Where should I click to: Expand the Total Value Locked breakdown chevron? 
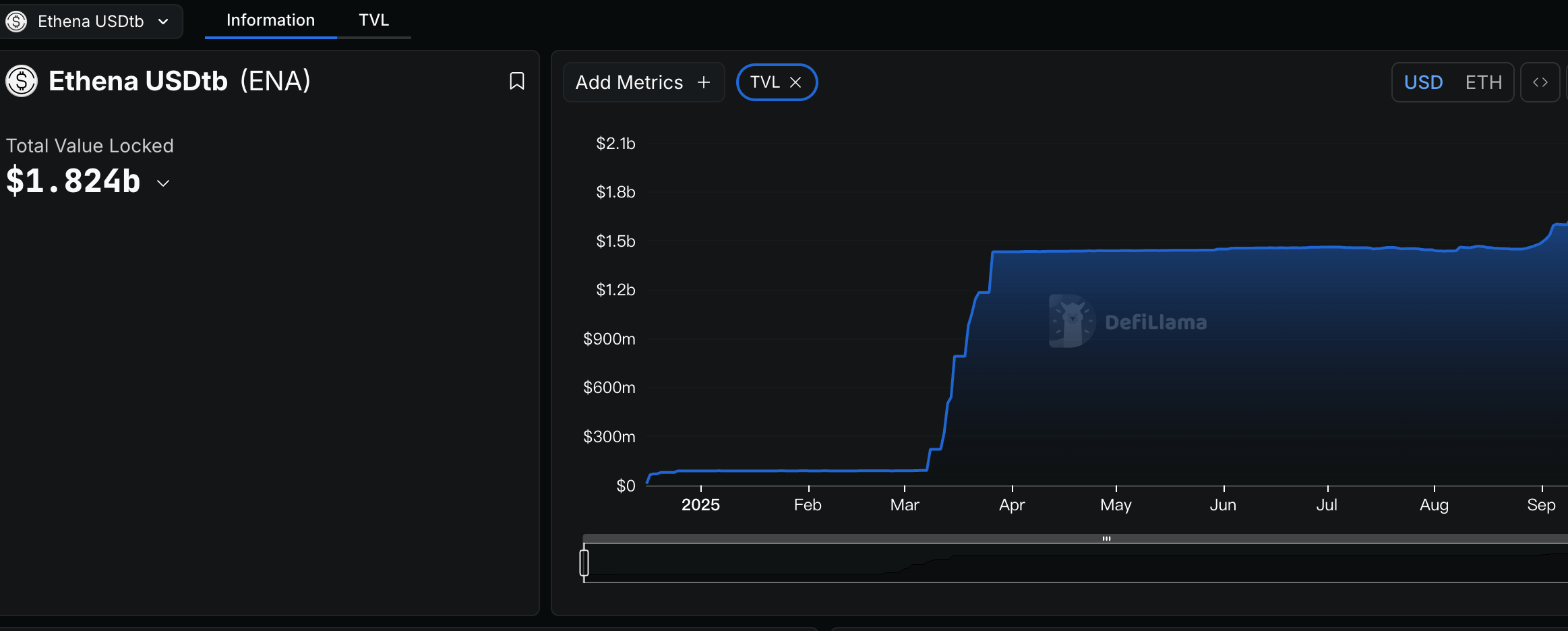163,183
